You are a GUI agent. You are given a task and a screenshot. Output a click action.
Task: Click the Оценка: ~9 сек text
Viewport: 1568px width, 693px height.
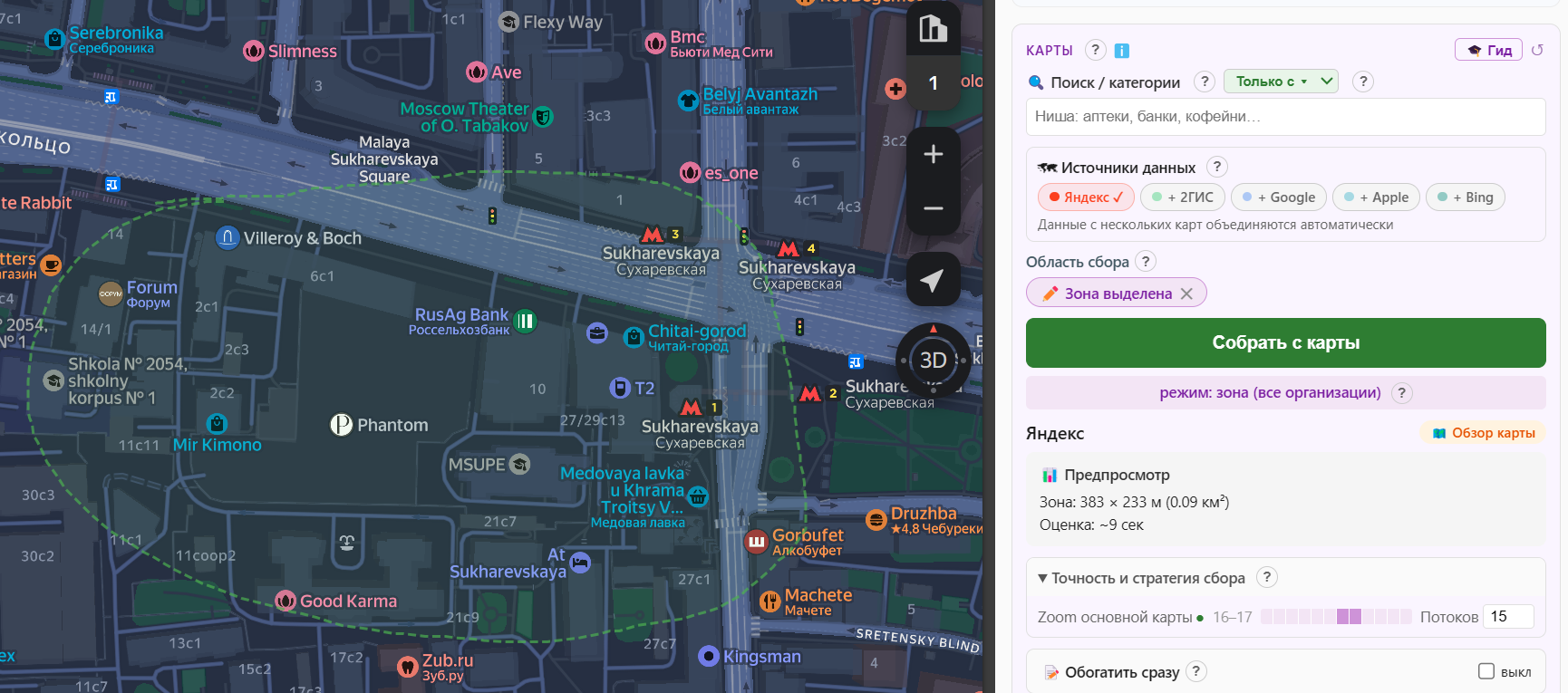pyautogui.click(x=1091, y=525)
